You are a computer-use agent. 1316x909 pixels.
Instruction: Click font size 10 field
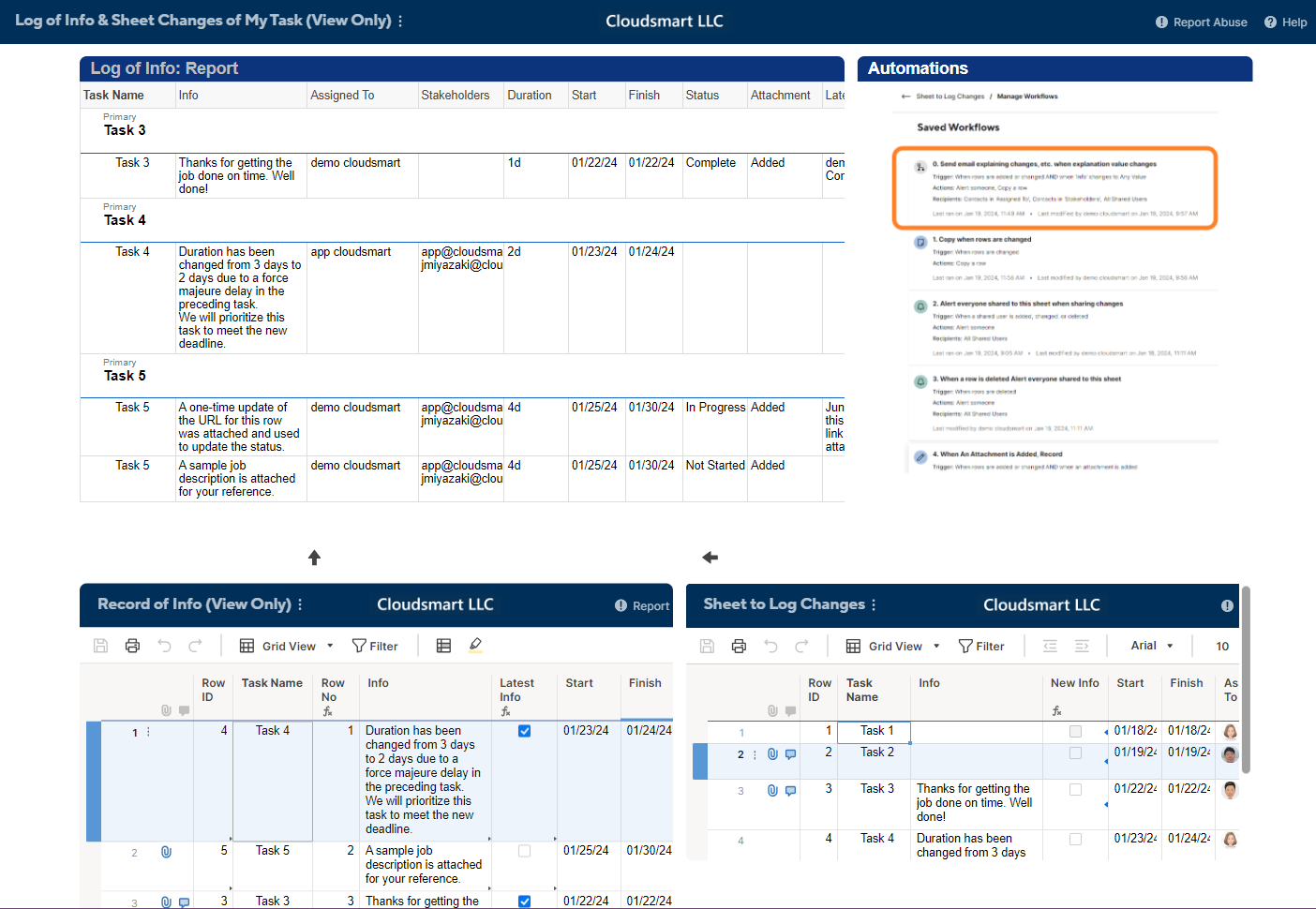coord(1222,646)
